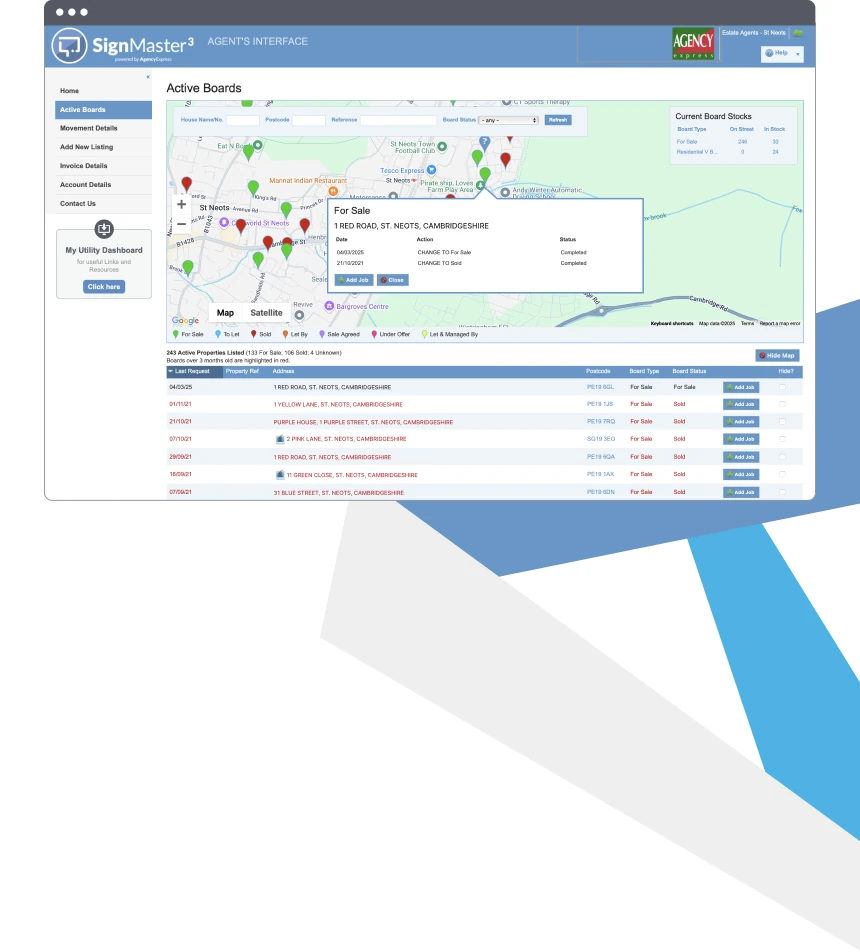Click the Cineworld St Neots purple marker
The image size is (860, 952).
tap(224, 223)
